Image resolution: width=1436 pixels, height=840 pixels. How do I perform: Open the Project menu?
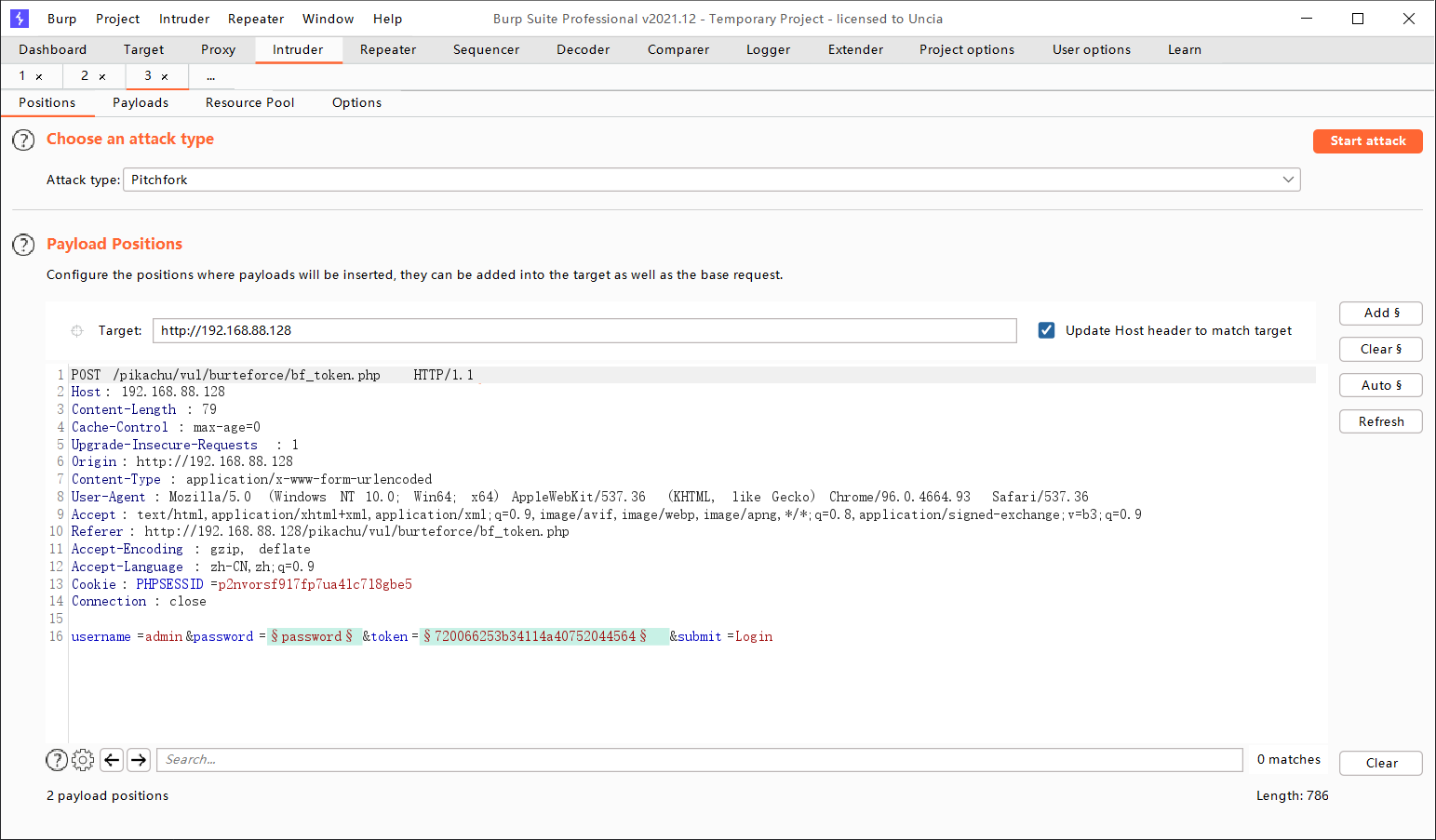[118, 19]
